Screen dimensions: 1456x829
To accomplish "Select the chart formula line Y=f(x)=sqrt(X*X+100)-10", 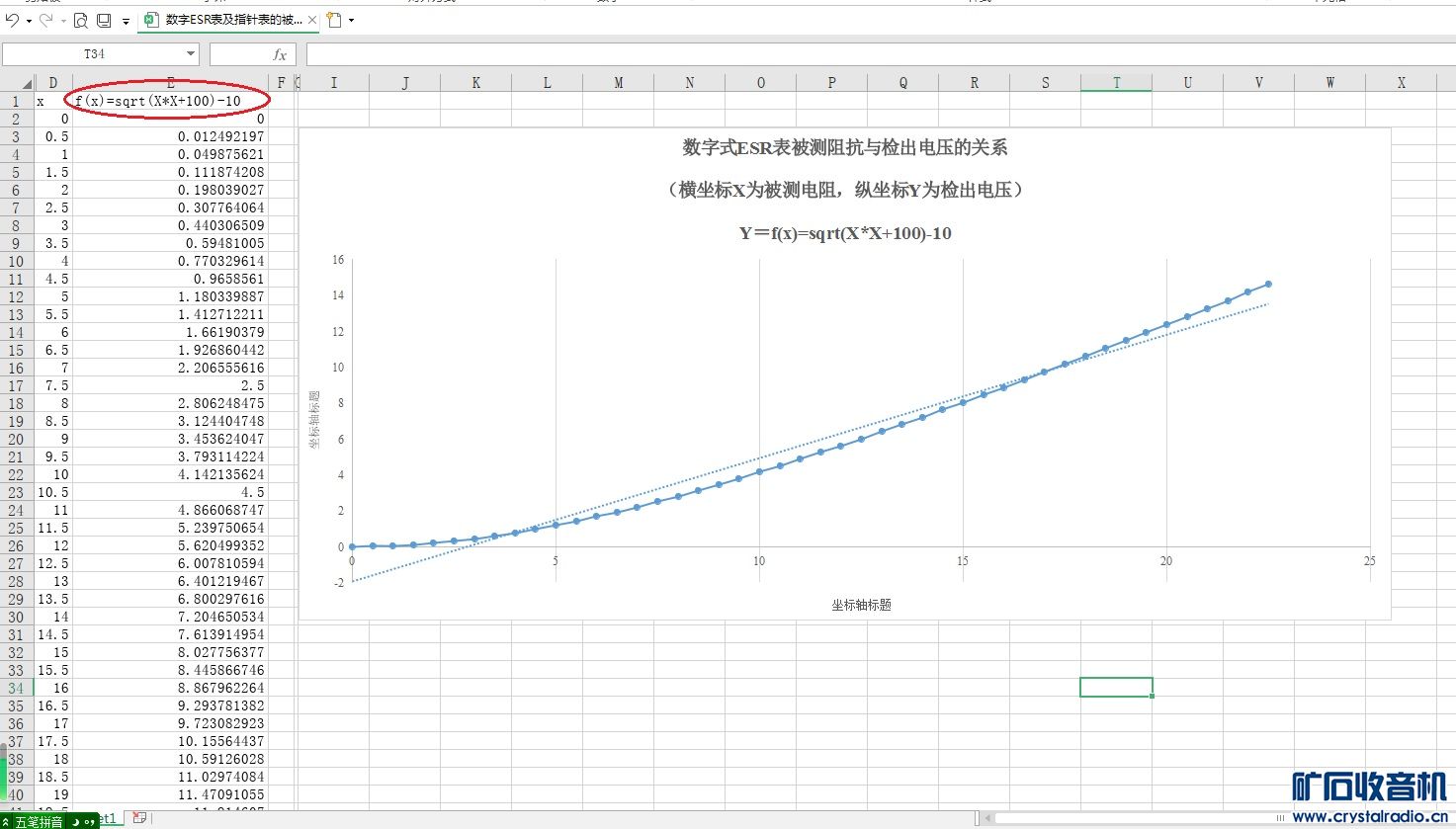I will tap(845, 233).
